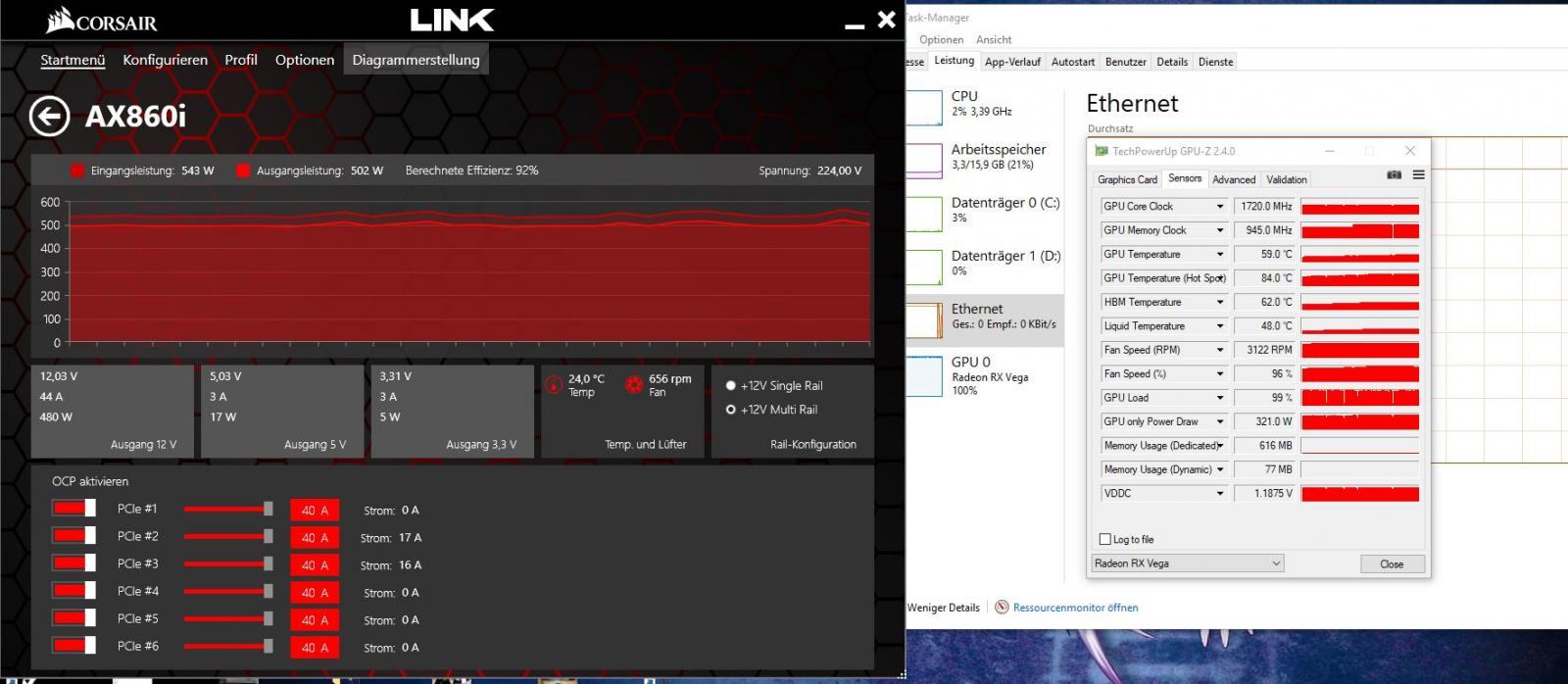Click the red Eingangsleistung legend square
Viewport: 1568px width, 684px height.
click(x=77, y=171)
